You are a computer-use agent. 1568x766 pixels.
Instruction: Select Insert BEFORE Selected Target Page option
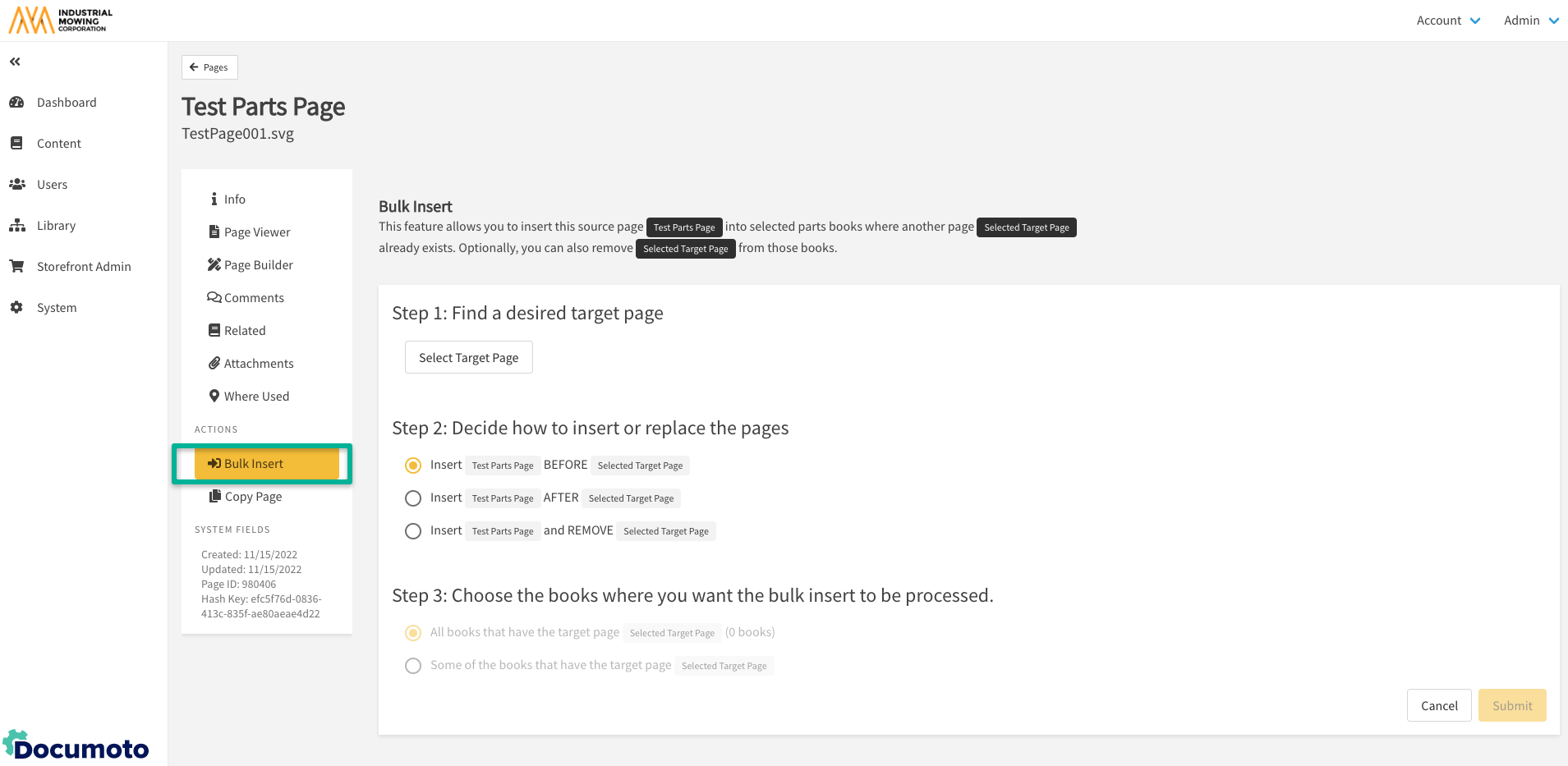(x=413, y=466)
